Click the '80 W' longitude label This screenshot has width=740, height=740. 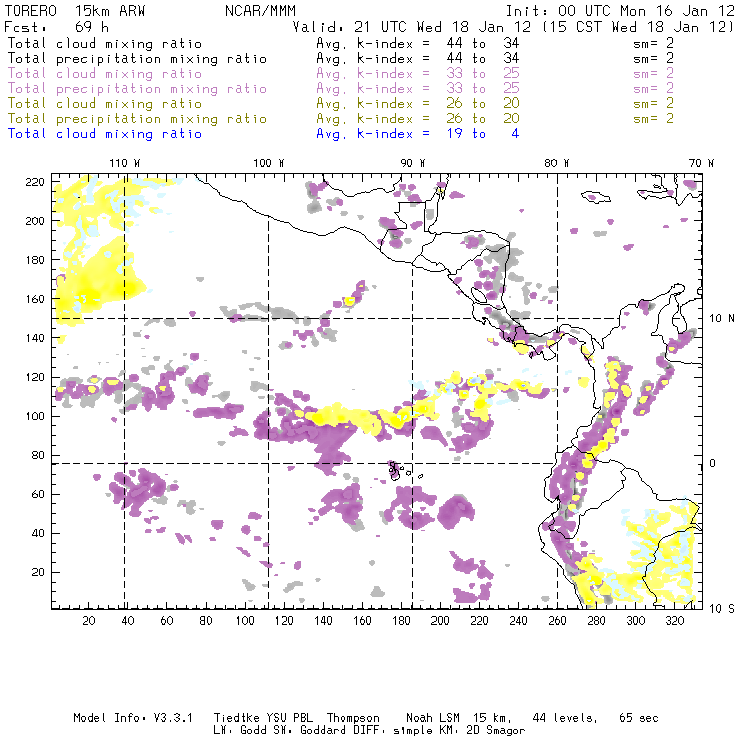point(557,163)
